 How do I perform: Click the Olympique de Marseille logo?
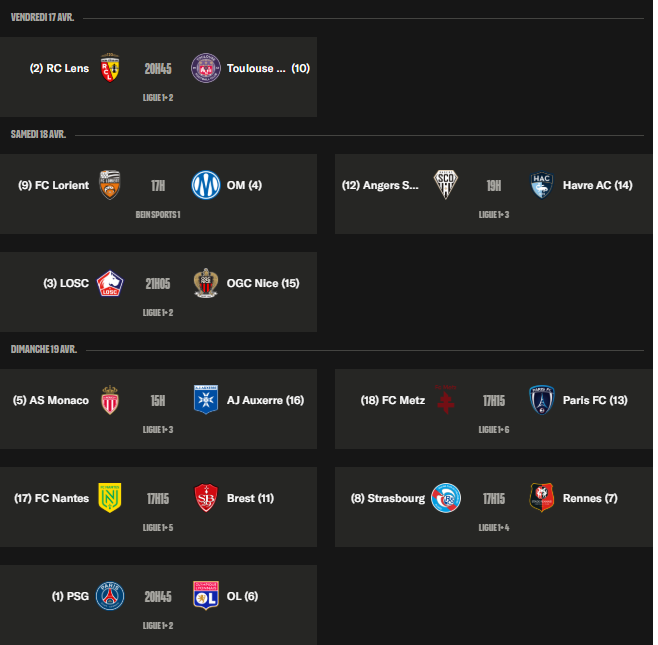click(x=206, y=185)
